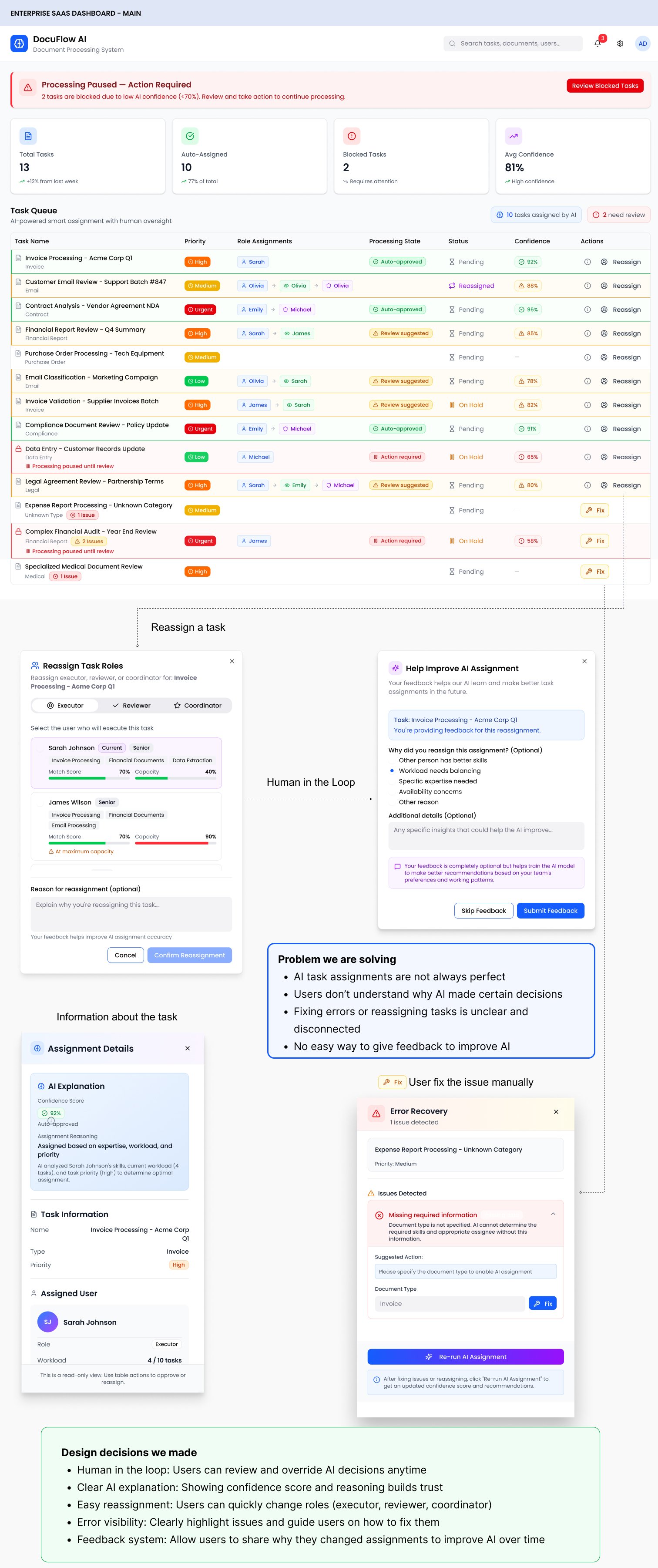
Task: Click the SJ avatar for Sarah Johnson
Action: (47, 1322)
